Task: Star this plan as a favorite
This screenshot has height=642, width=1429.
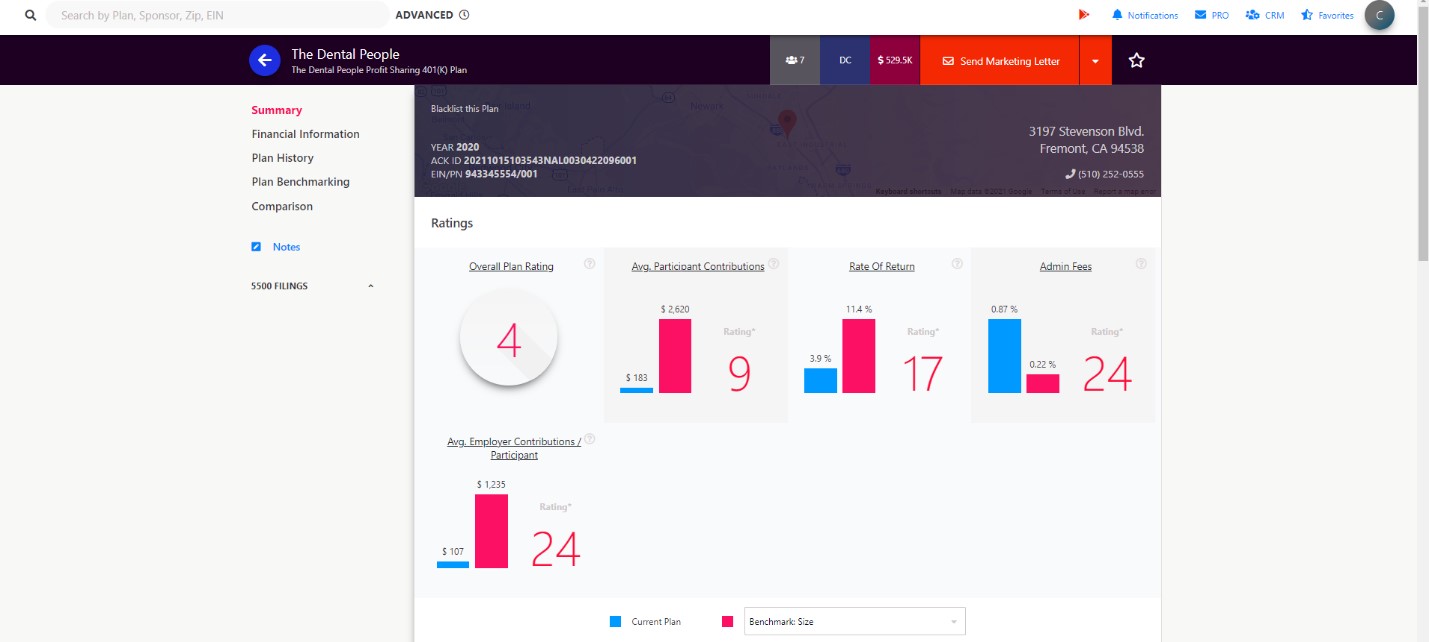Action: (x=1136, y=61)
